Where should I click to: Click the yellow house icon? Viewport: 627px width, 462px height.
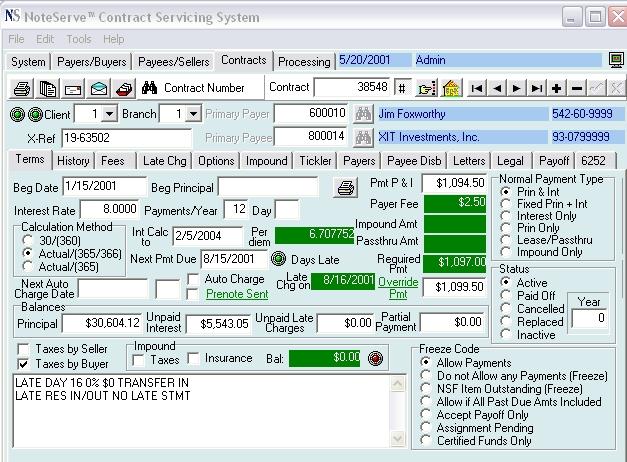(451, 88)
